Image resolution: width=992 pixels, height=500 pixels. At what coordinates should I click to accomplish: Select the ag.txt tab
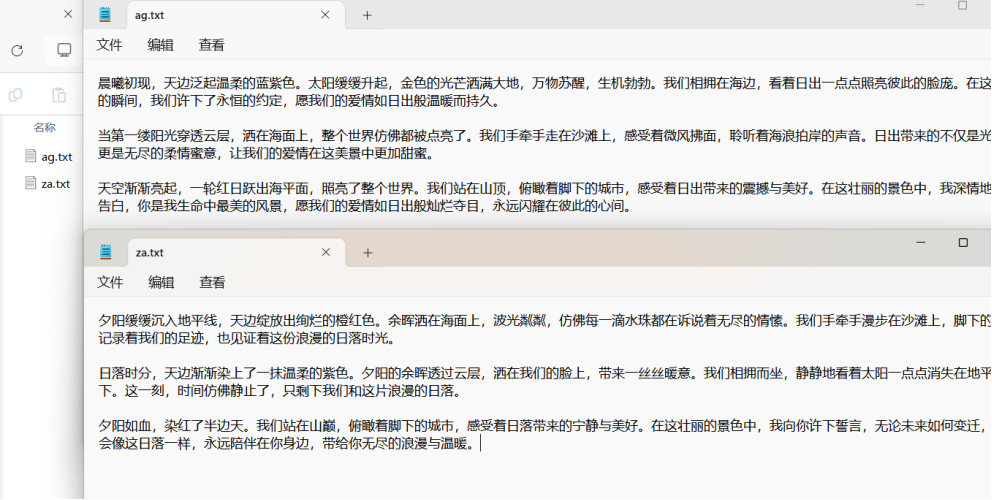click(235, 15)
